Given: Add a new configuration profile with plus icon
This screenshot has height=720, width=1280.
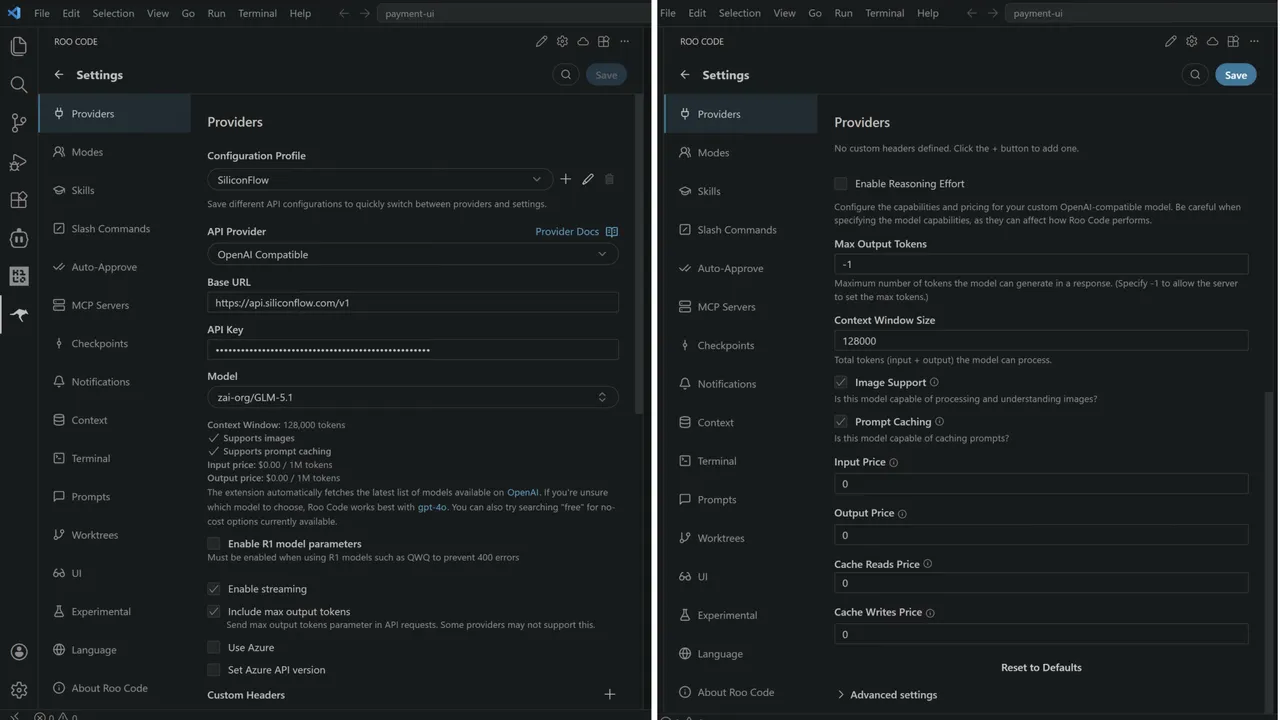Looking at the screenshot, I should tap(566, 179).
